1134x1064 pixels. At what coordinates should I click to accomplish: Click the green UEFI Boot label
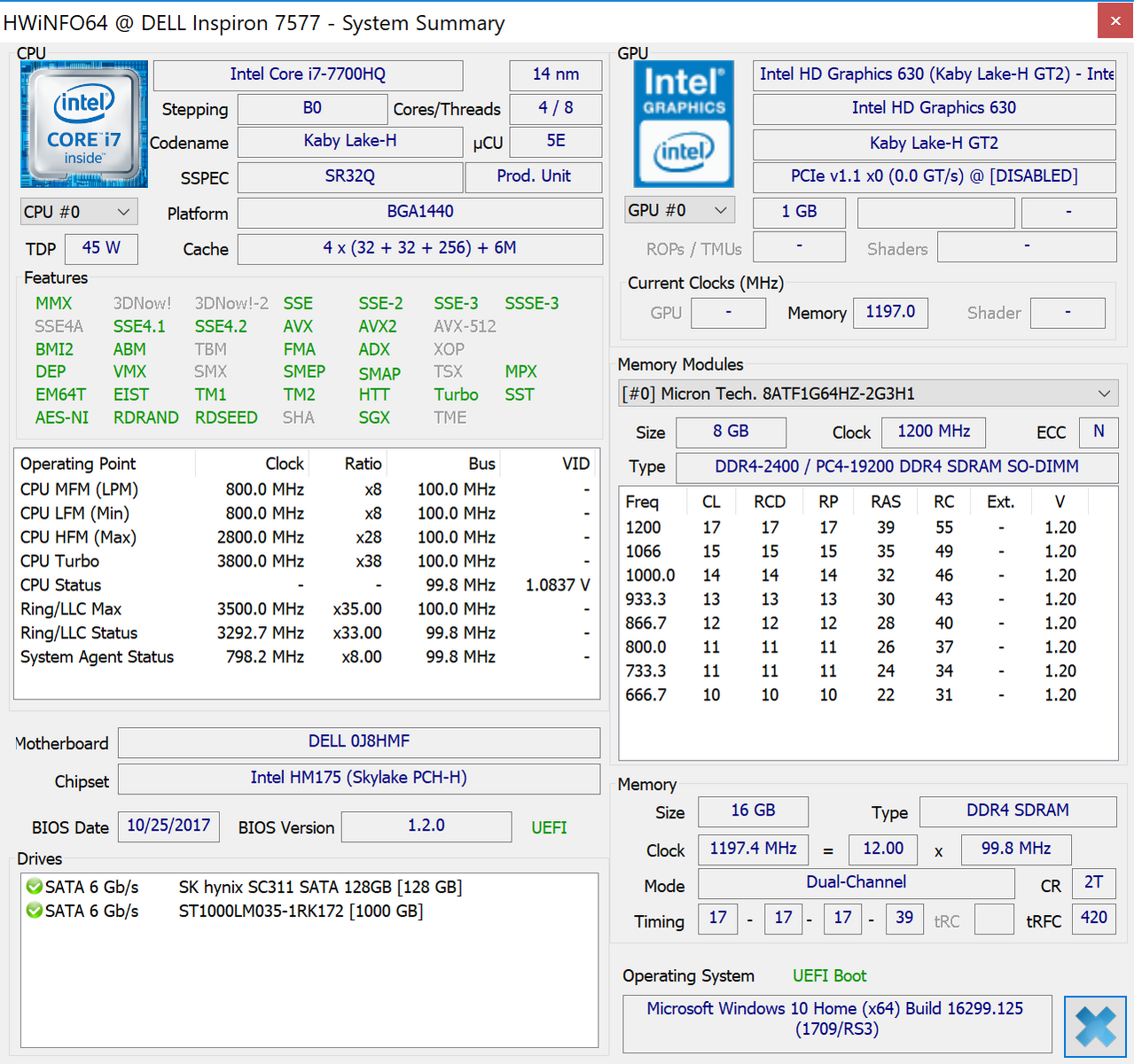point(830,976)
